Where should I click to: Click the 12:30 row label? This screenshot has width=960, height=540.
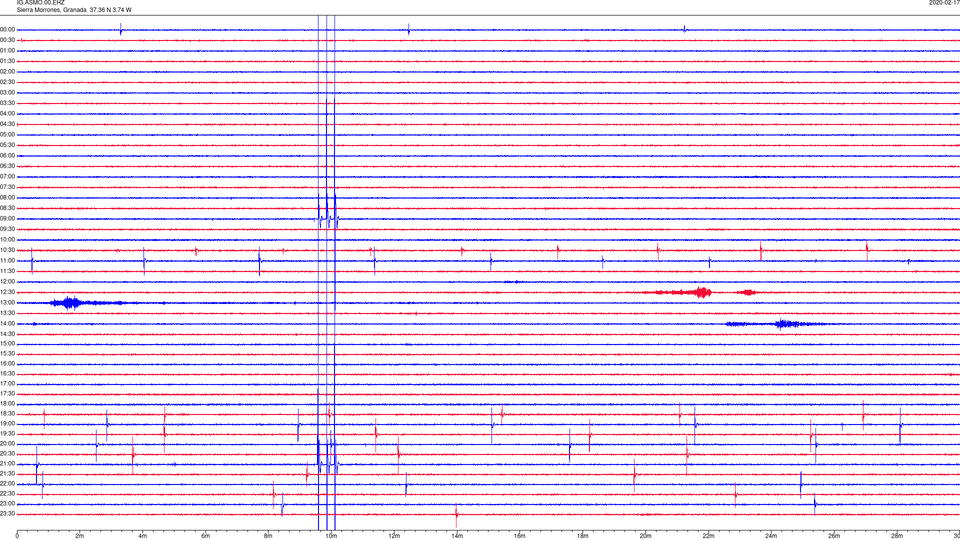[7, 292]
